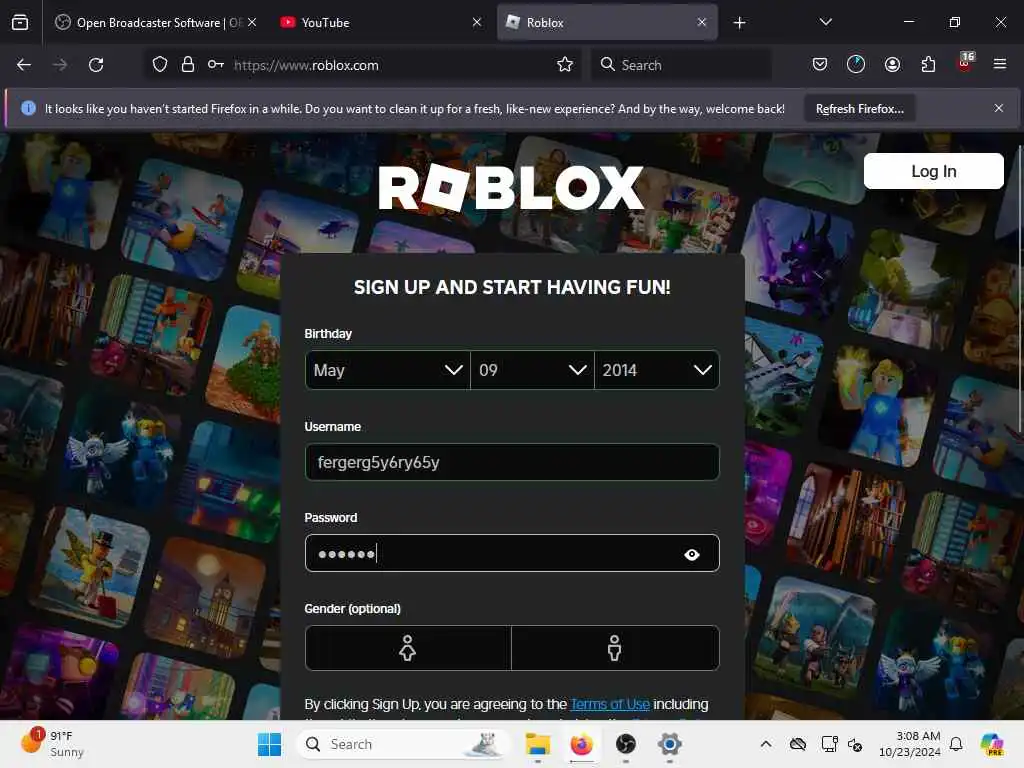Focus the Username field
1024x768 pixels.
coord(512,462)
